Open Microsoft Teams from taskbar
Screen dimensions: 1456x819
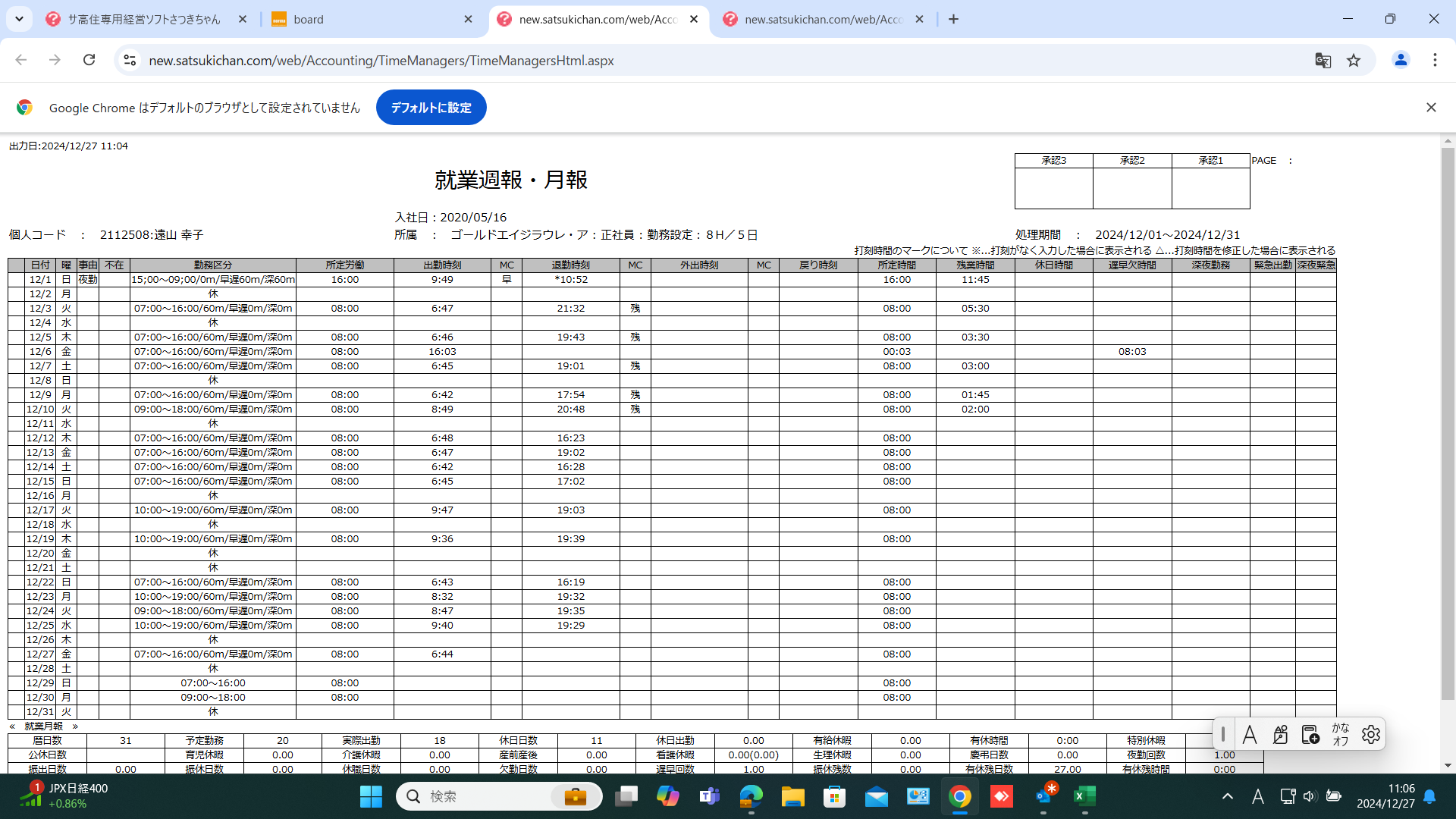tap(709, 796)
